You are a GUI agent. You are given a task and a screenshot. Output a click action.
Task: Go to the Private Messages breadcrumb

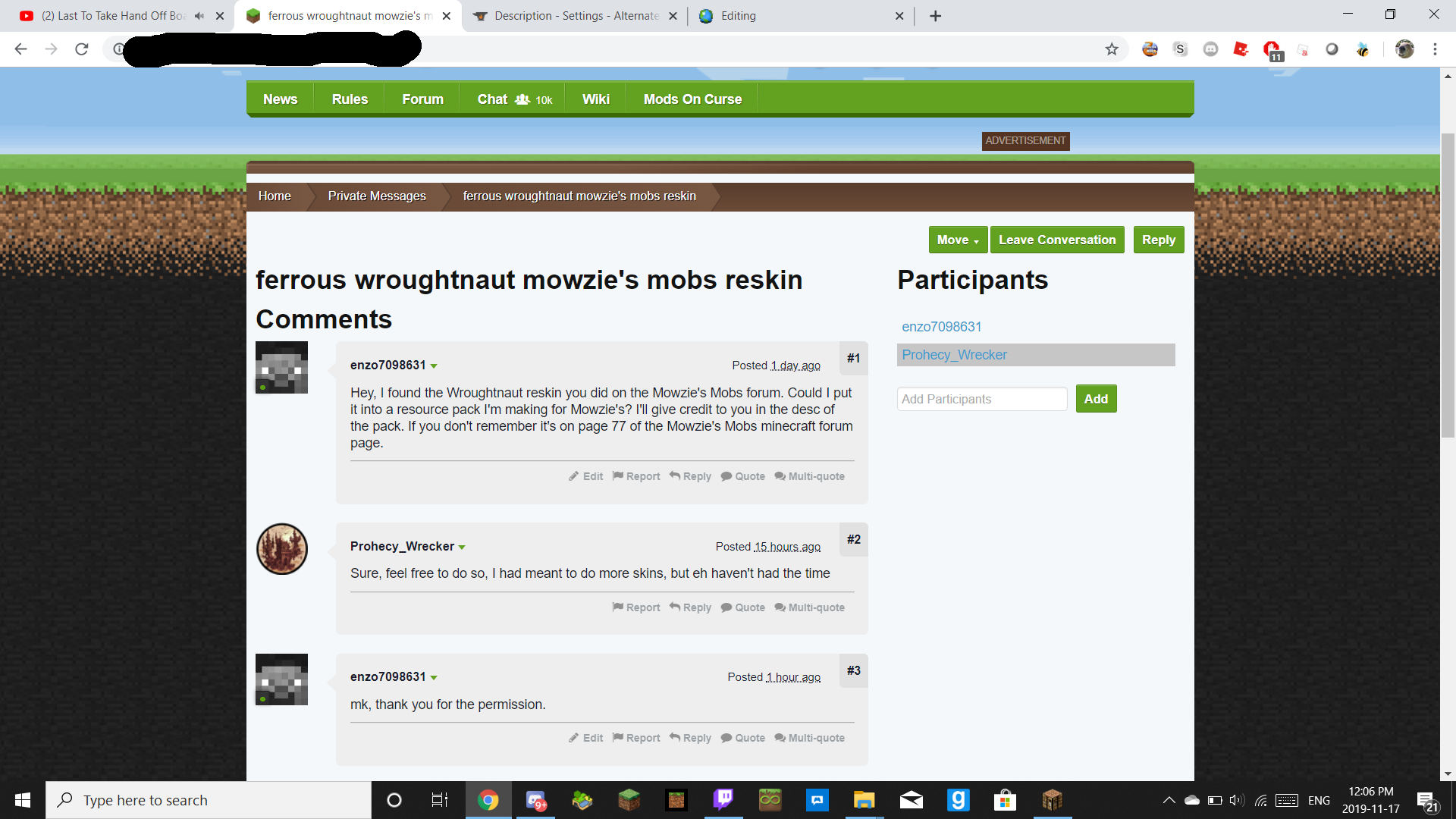[377, 196]
